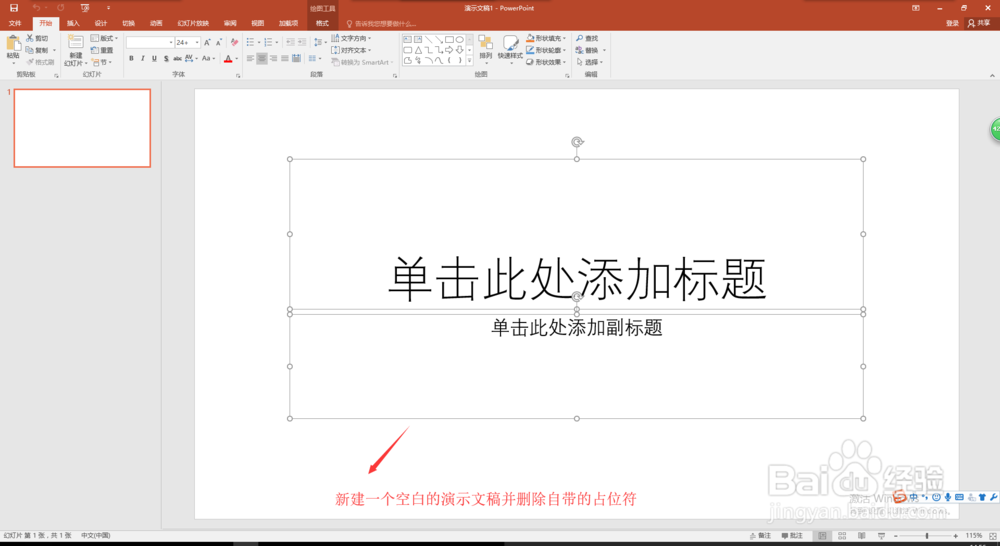
Task: Select the text box shape in shapes gallery
Action: (408, 40)
